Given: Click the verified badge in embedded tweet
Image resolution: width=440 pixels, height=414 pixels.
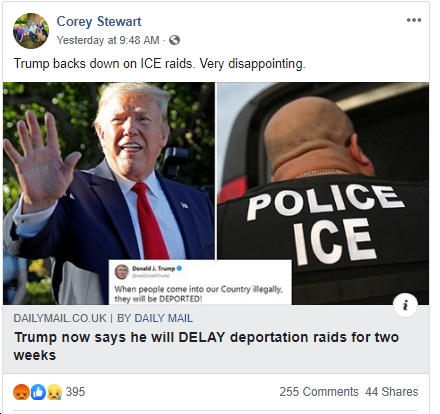Looking at the screenshot, I should click(x=179, y=268).
